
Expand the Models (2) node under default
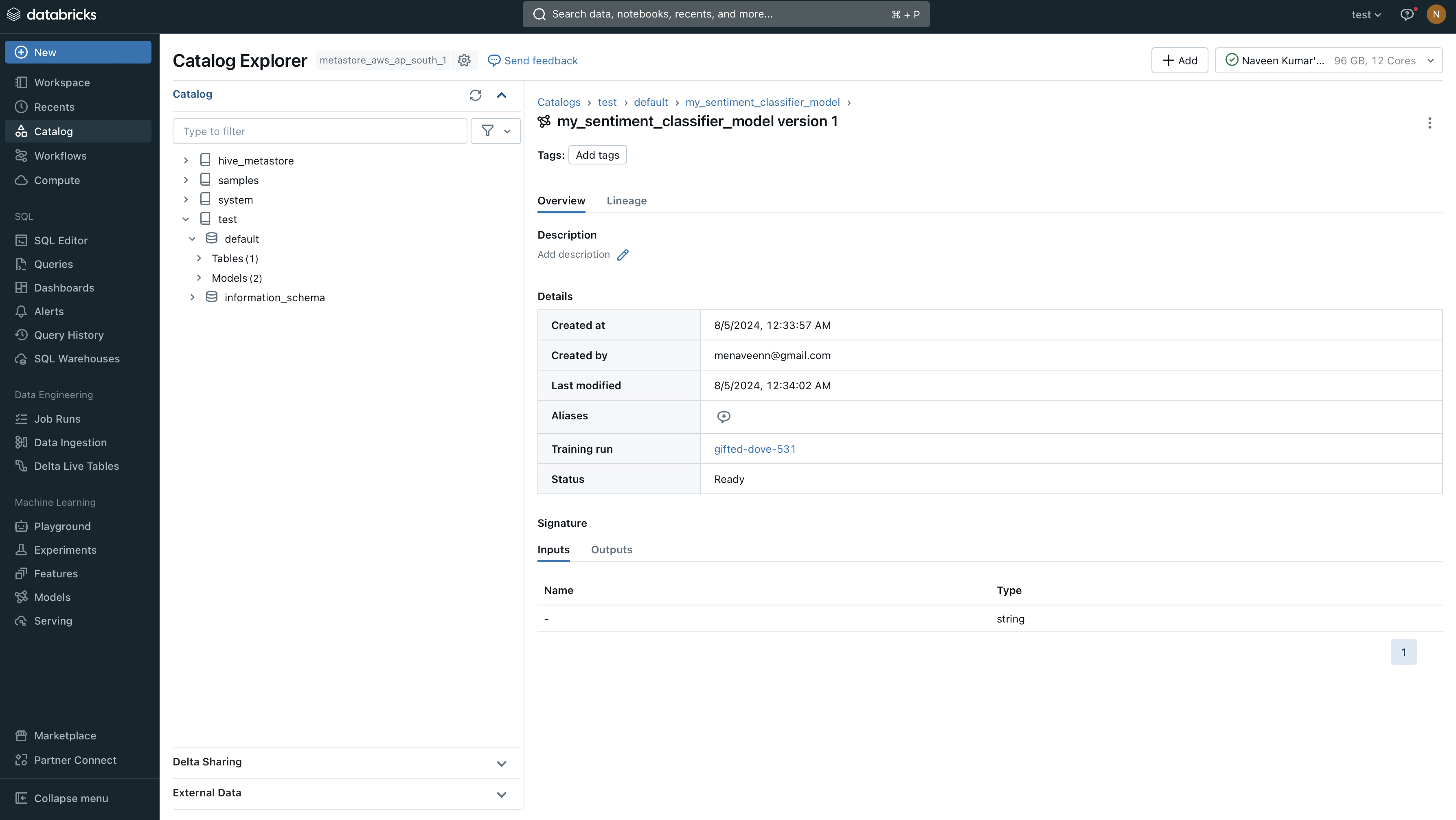[x=199, y=278]
